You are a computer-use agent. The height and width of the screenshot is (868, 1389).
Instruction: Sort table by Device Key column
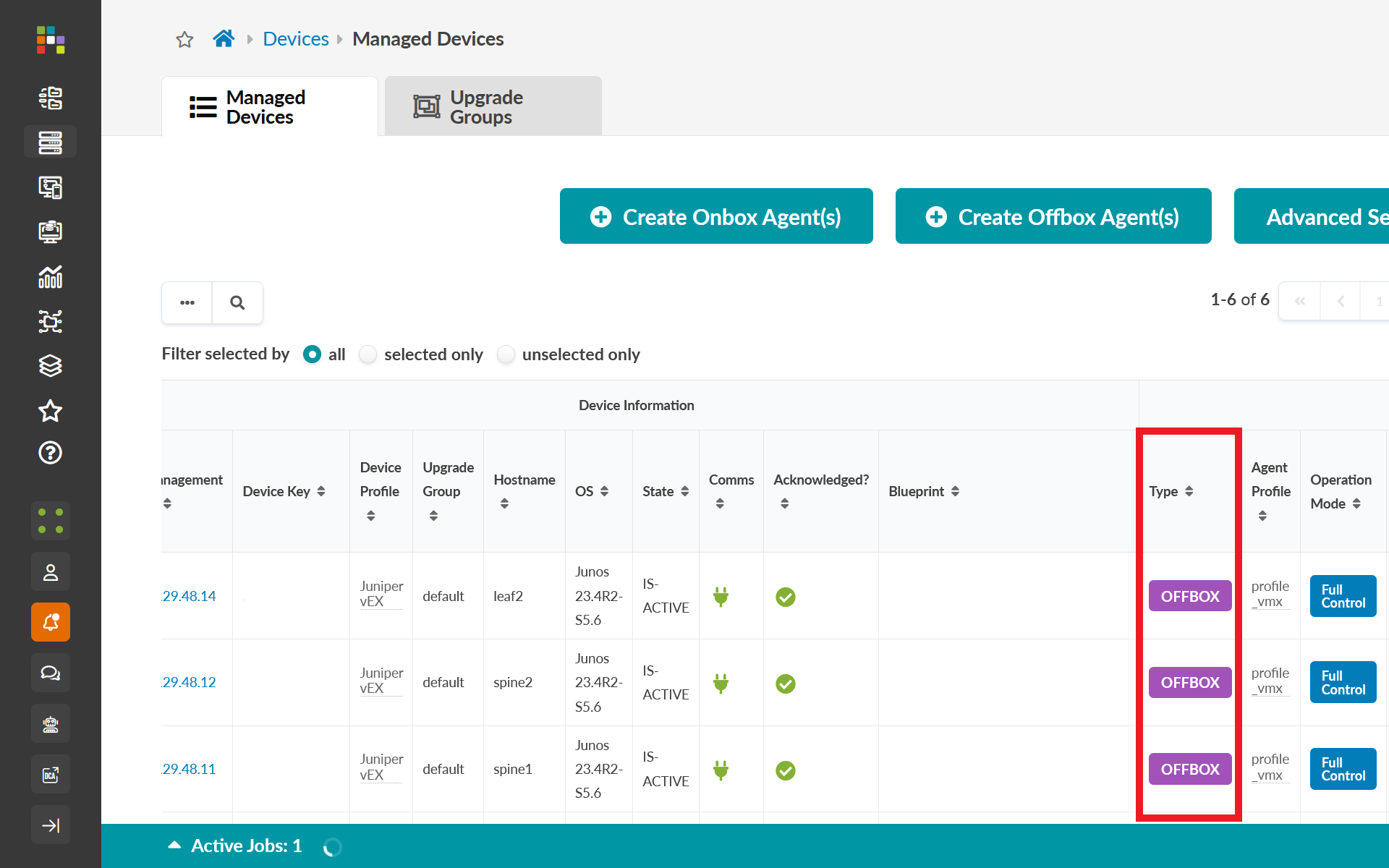click(321, 491)
